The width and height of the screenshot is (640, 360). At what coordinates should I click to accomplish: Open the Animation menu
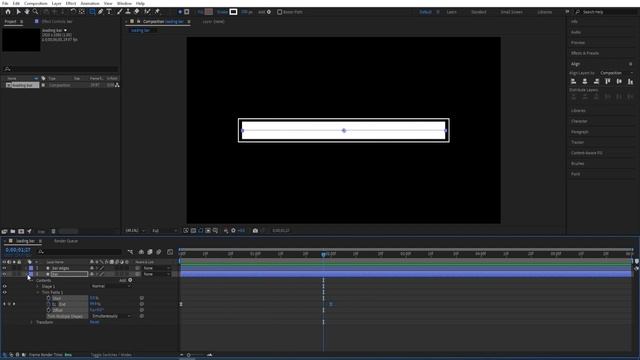[x=90, y=3]
